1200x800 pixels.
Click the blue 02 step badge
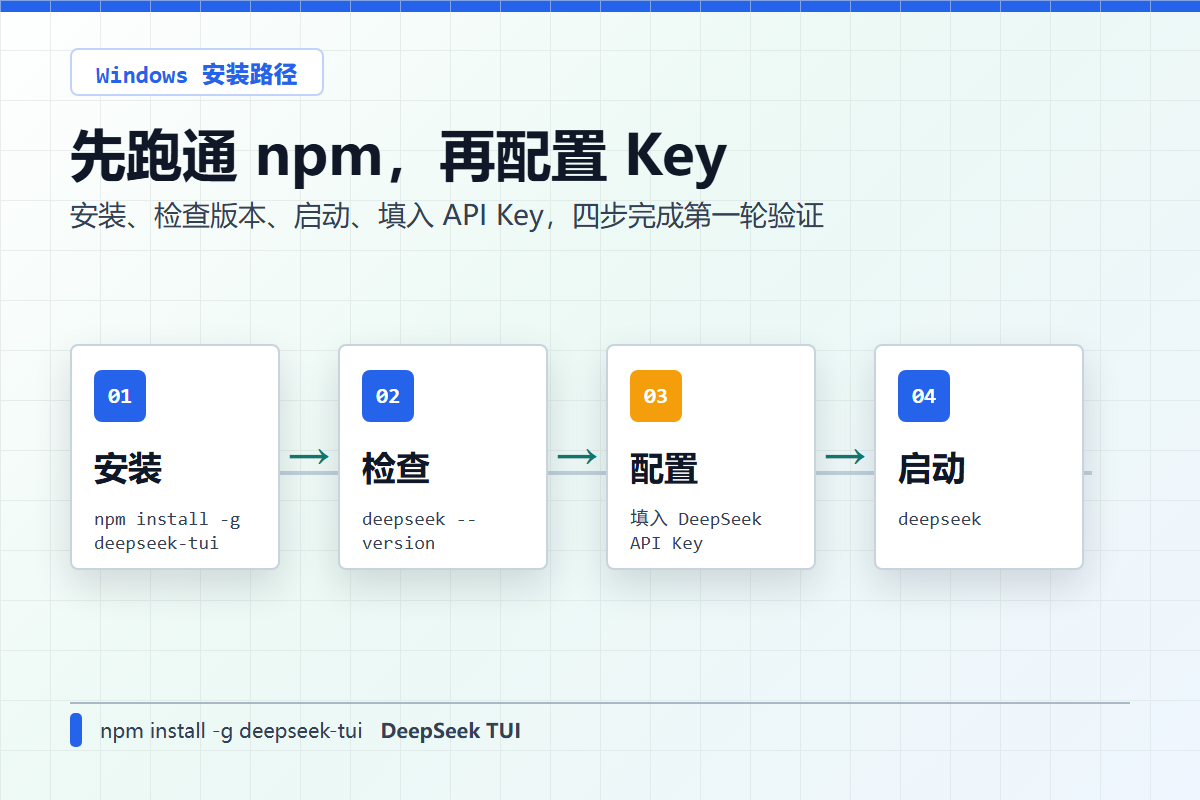click(x=388, y=396)
